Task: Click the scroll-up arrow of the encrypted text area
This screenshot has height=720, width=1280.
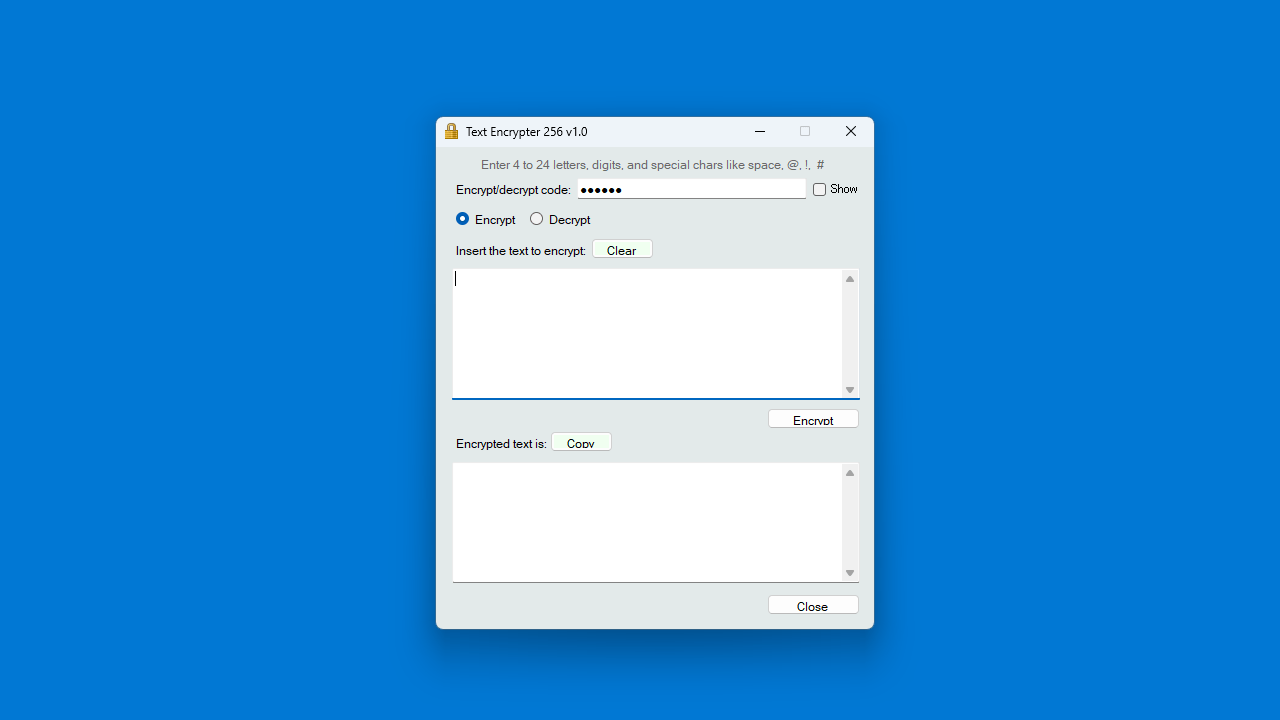Action: [x=849, y=473]
